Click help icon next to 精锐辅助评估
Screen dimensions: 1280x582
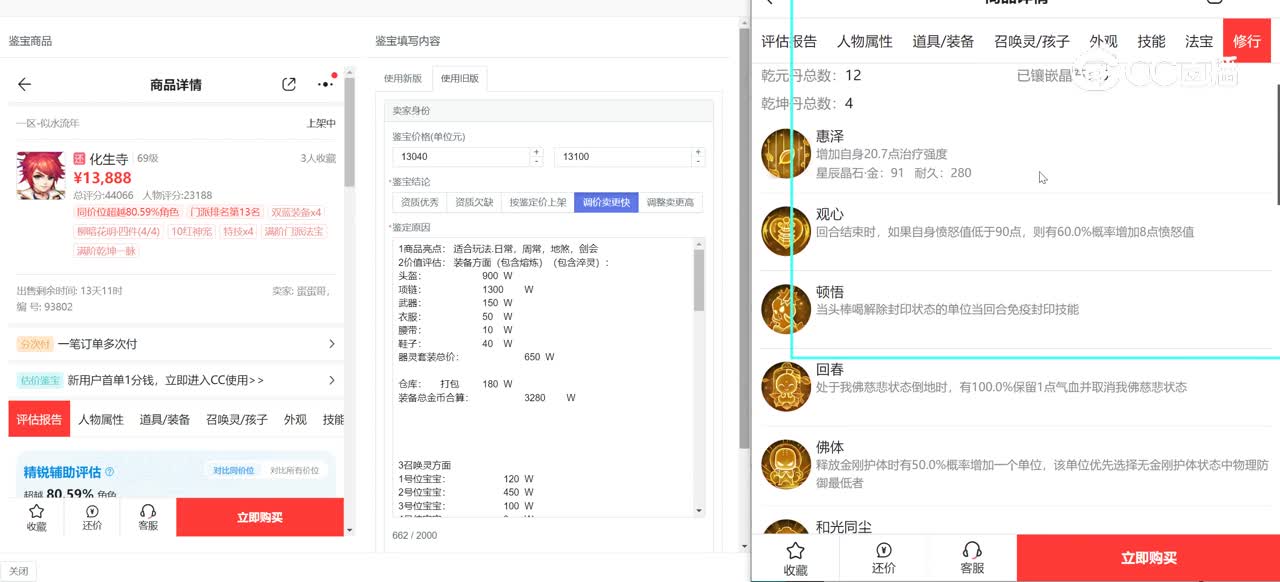click(x=110, y=472)
